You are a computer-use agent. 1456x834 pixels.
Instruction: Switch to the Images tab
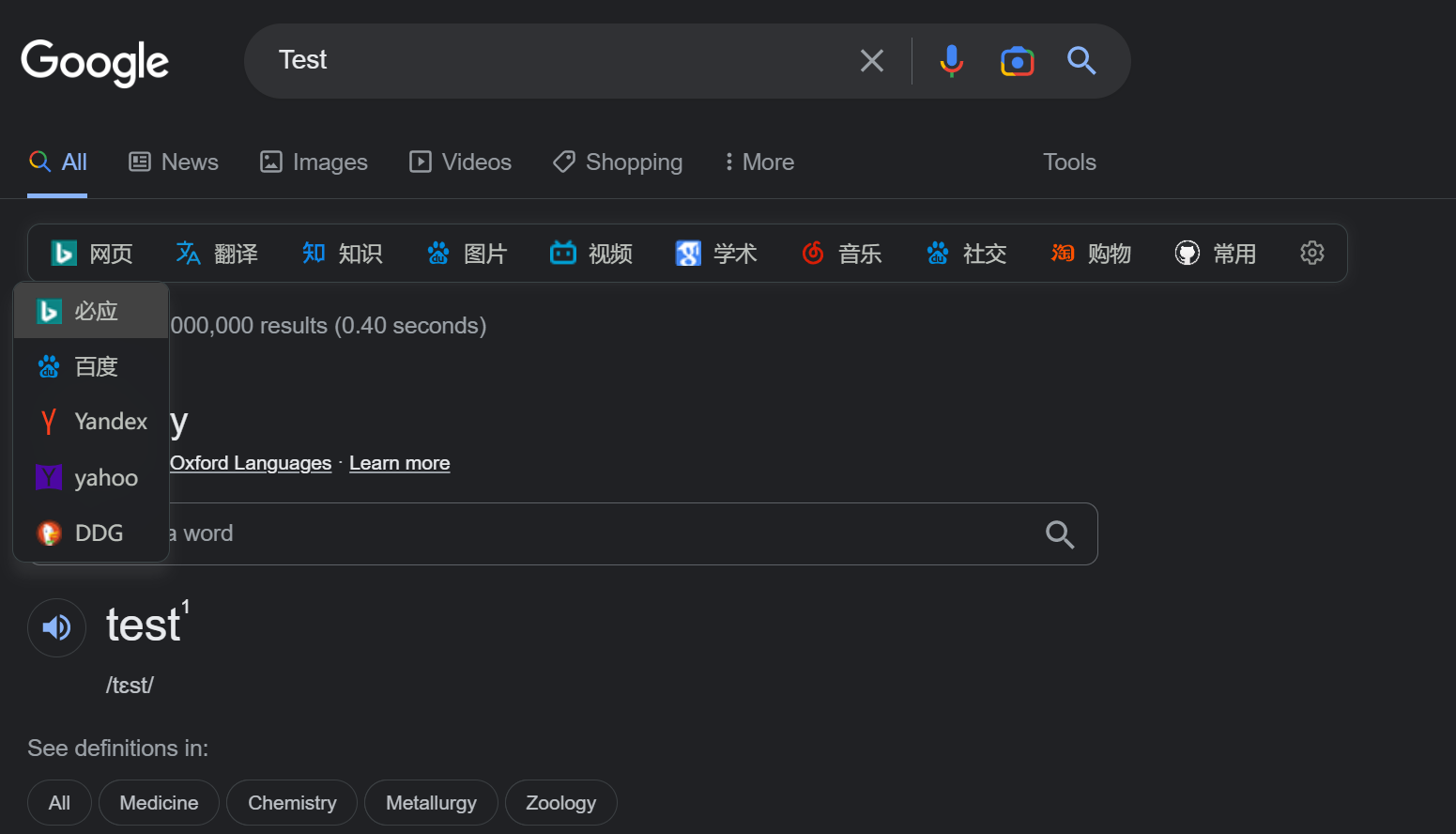pos(314,162)
